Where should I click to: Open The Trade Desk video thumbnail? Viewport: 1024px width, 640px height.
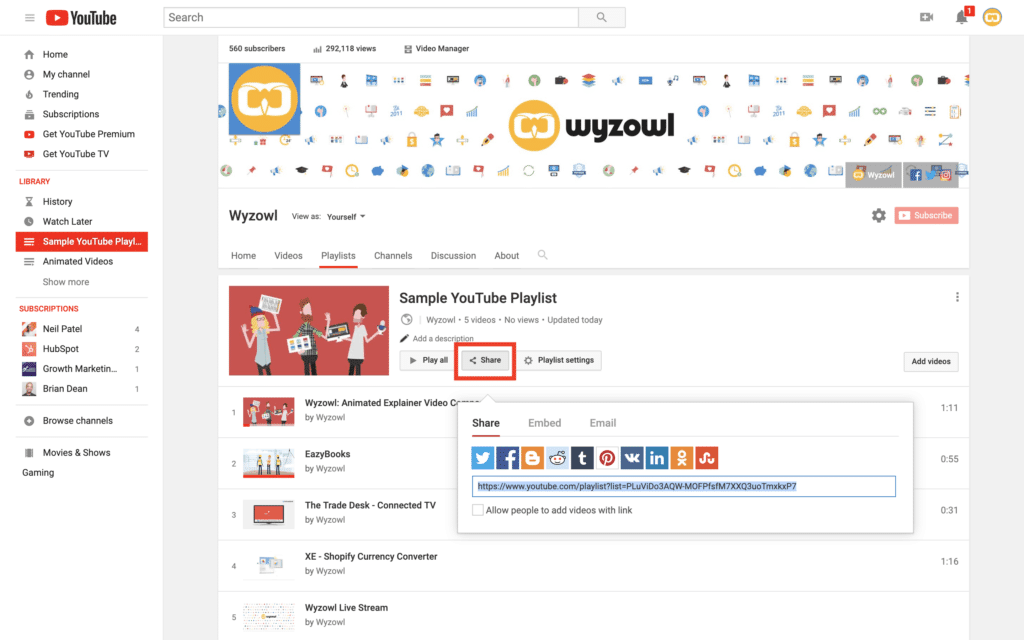coord(268,514)
